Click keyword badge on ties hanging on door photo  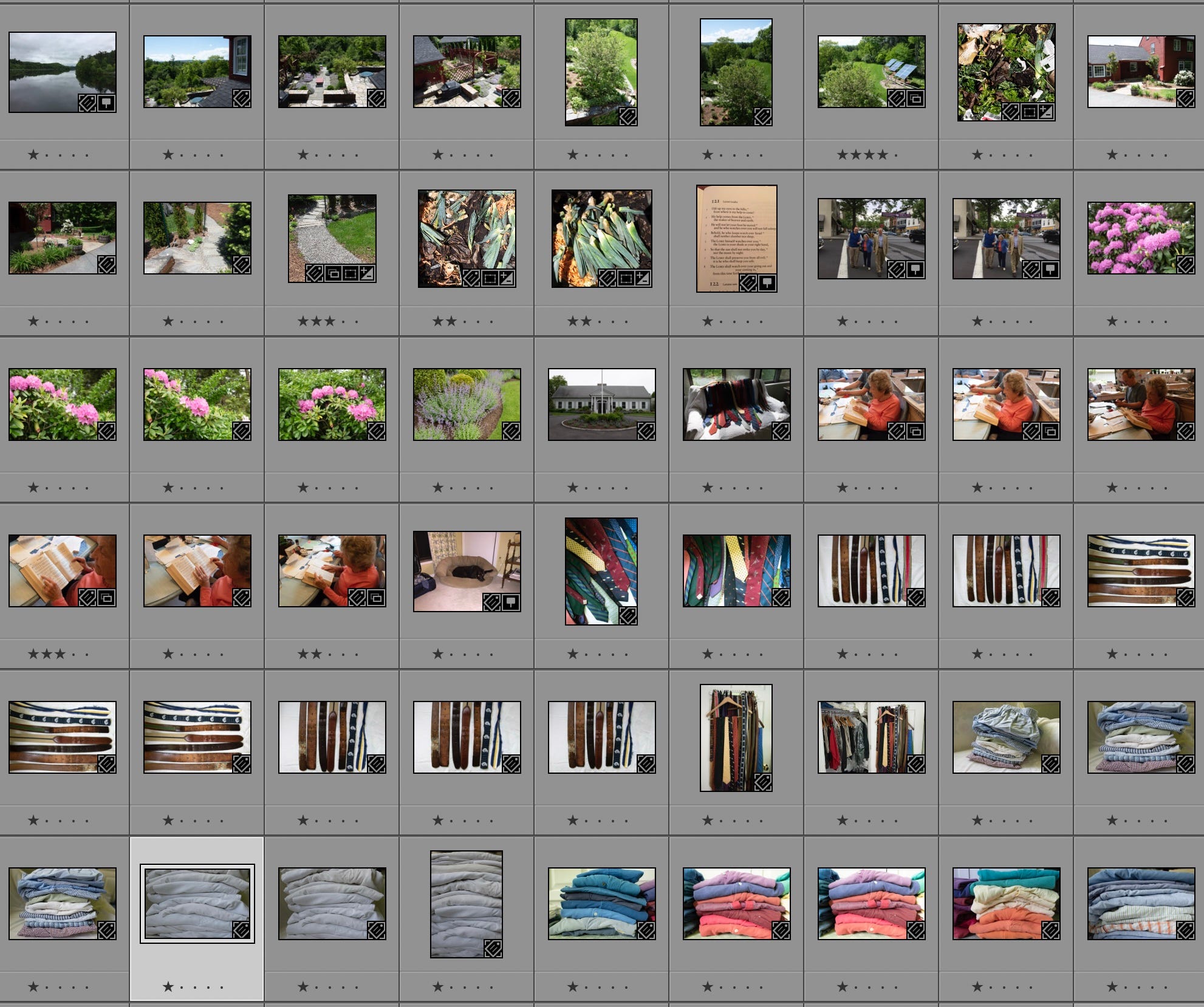click(x=763, y=782)
